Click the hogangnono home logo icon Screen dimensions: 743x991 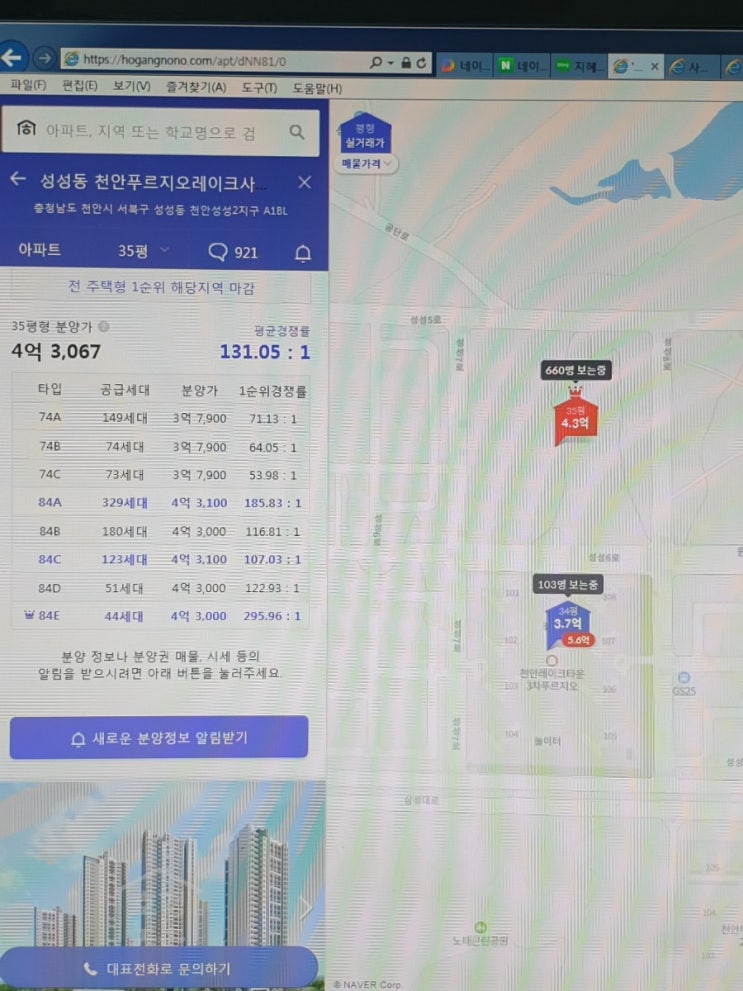click(26, 128)
